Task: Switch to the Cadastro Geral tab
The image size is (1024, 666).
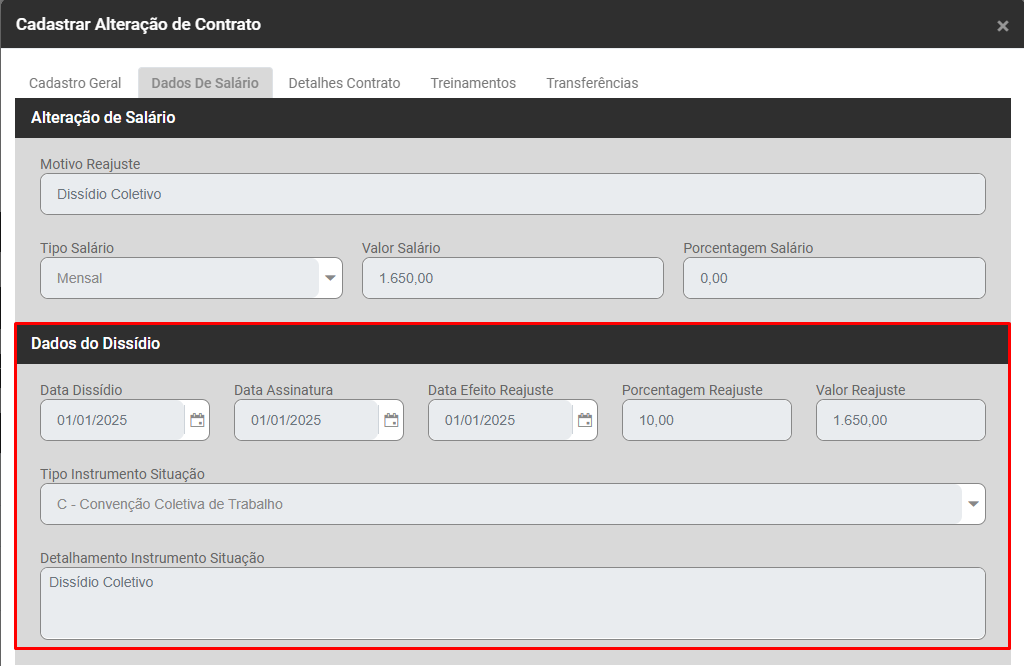Action: pos(75,83)
